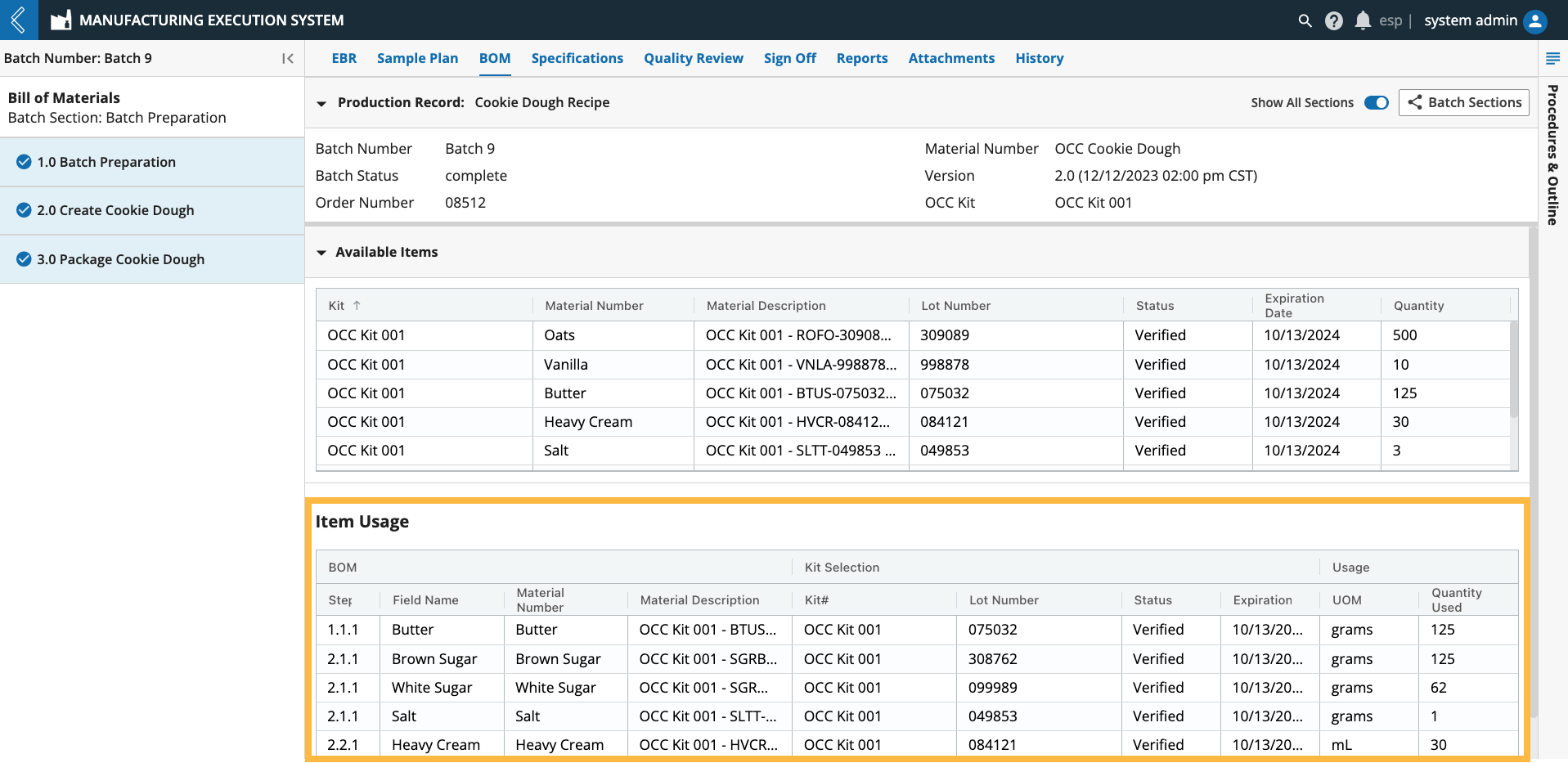
Task: Click the system admin username
Action: (x=1471, y=20)
